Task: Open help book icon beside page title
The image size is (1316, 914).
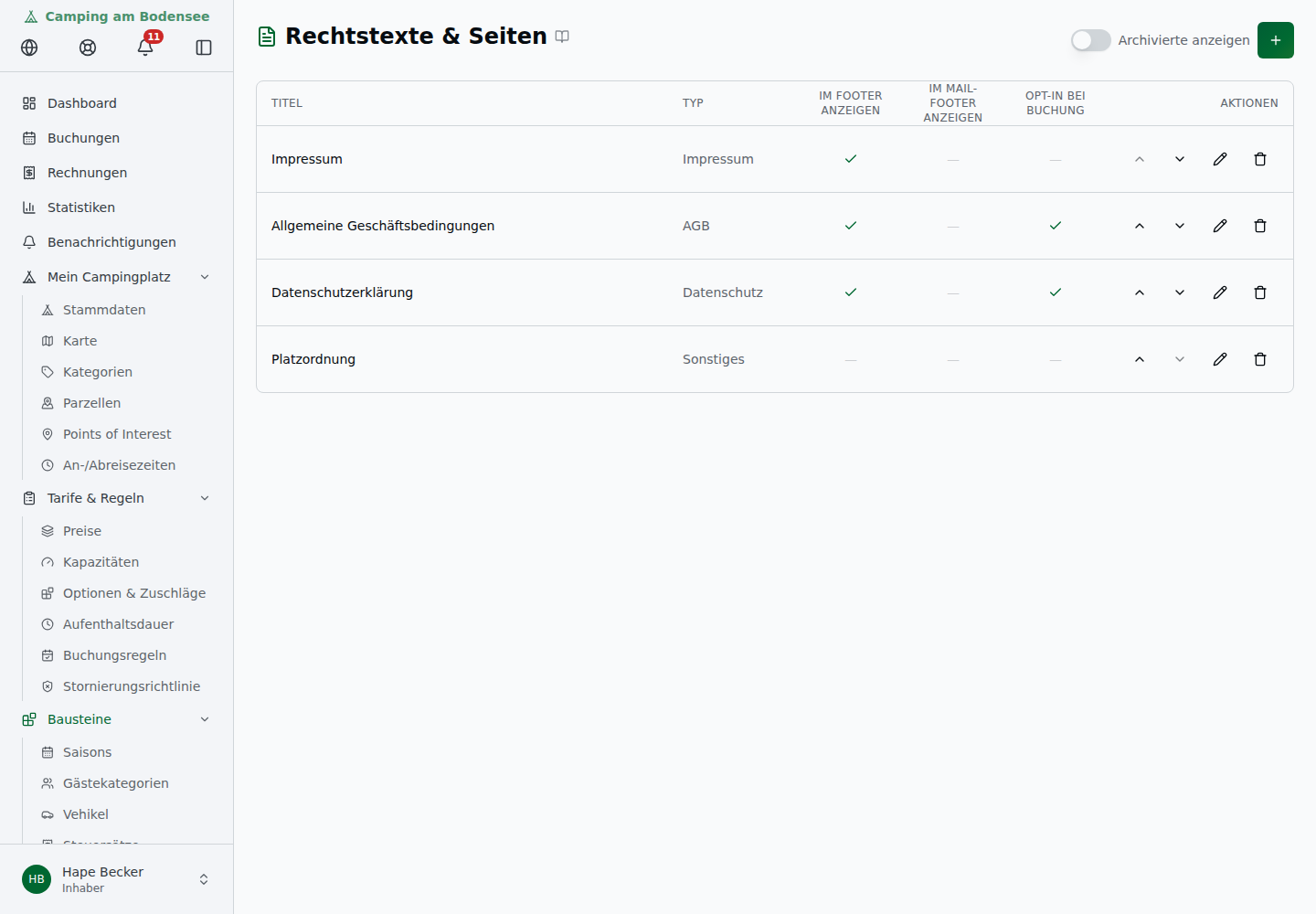Action: 562,37
